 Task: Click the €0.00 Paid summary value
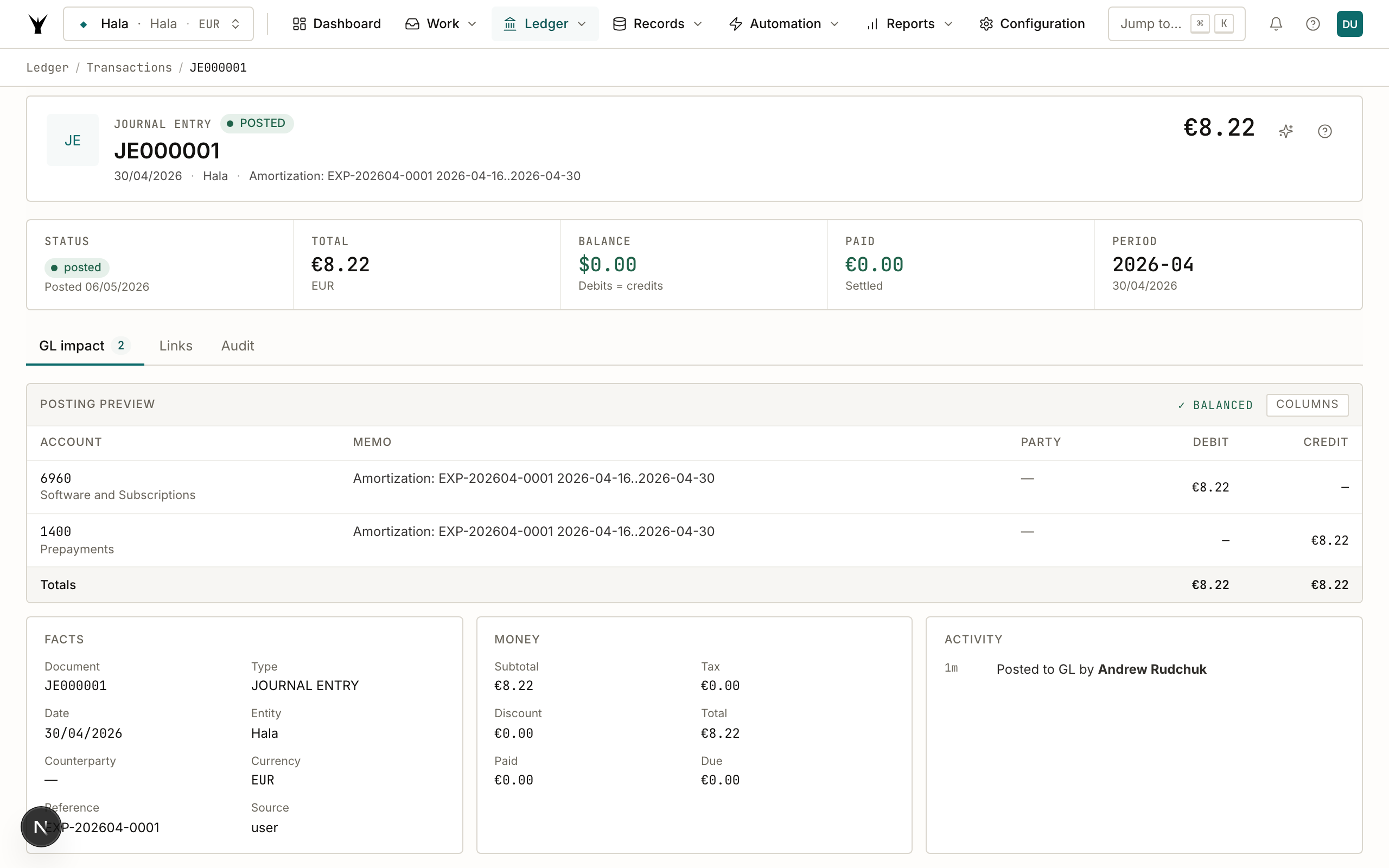pyautogui.click(x=874, y=265)
